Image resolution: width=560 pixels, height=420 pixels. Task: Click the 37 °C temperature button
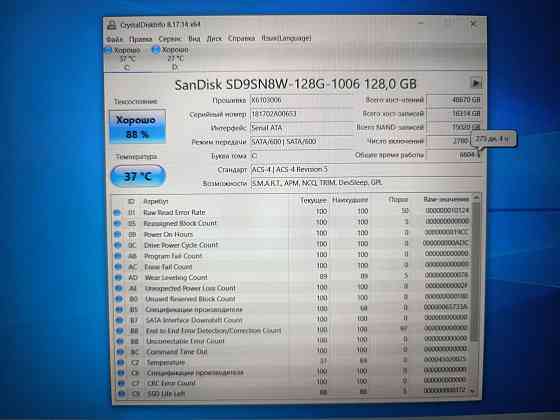point(138,176)
